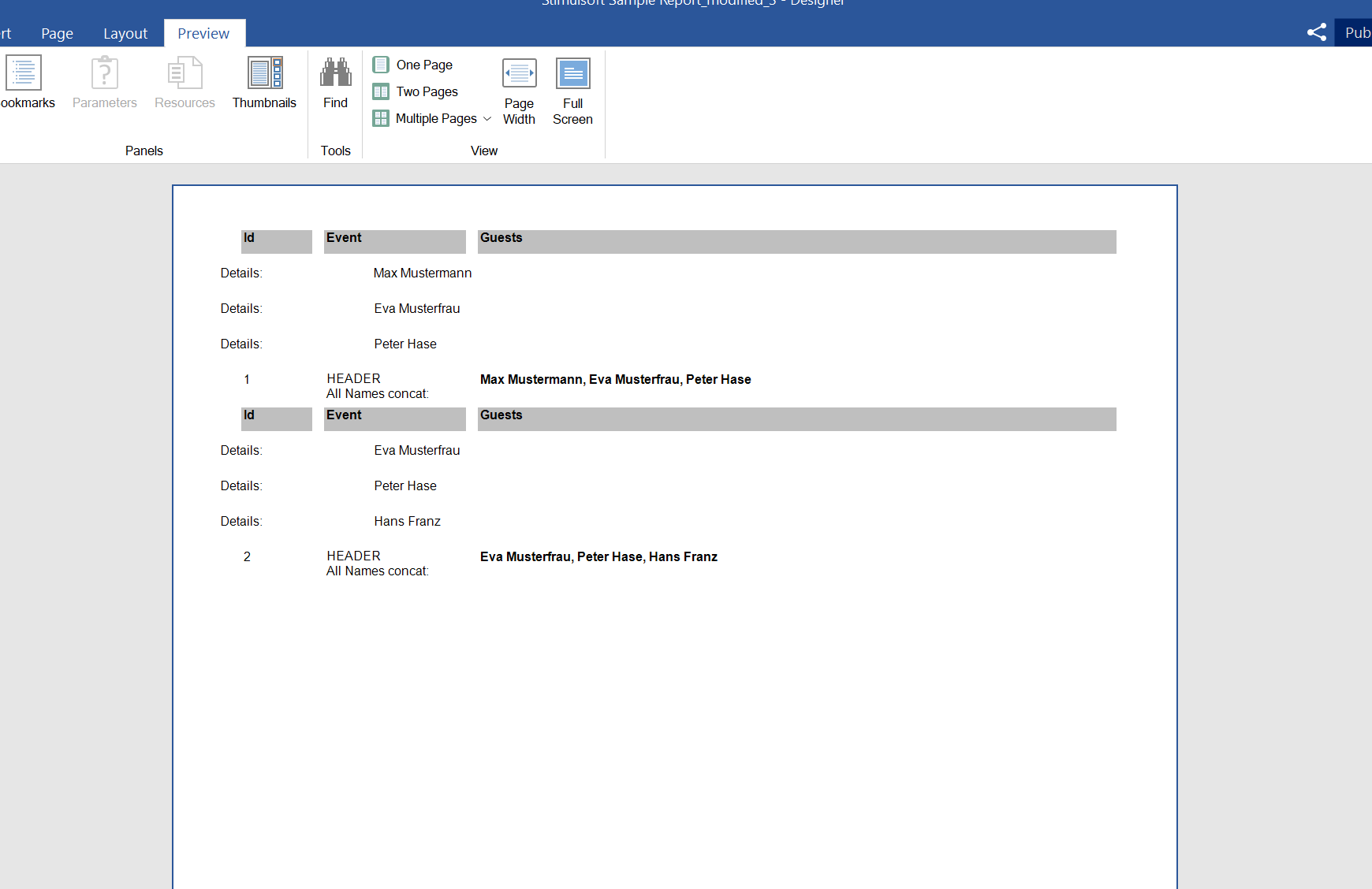Expand the Multiple Pages dropdown

487,119
